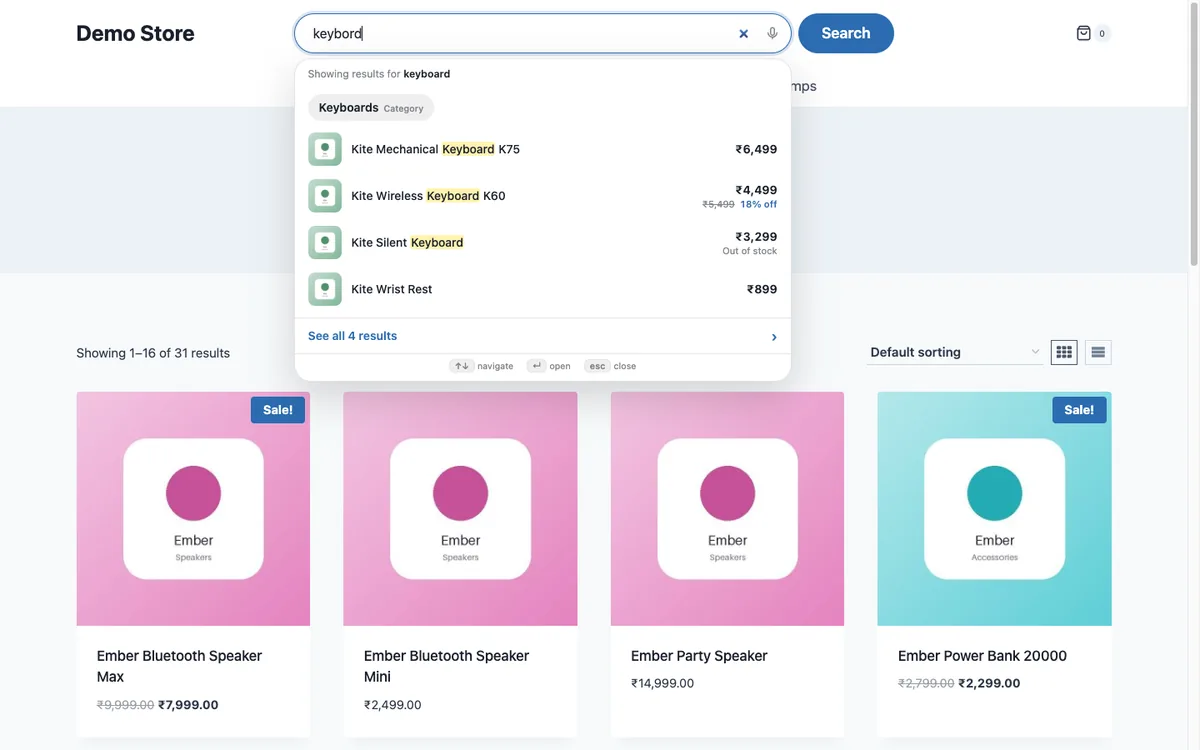Clear the search field with the X icon
1200x750 pixels.
[743, 33]
